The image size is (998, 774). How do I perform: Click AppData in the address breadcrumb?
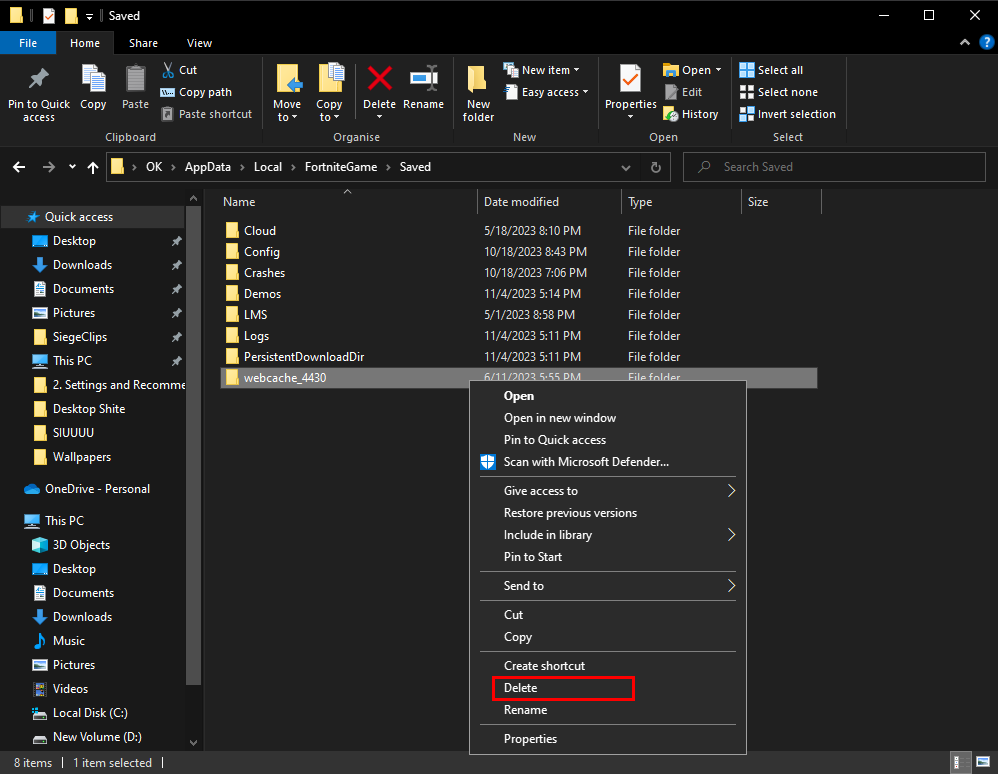pos(207,167)
